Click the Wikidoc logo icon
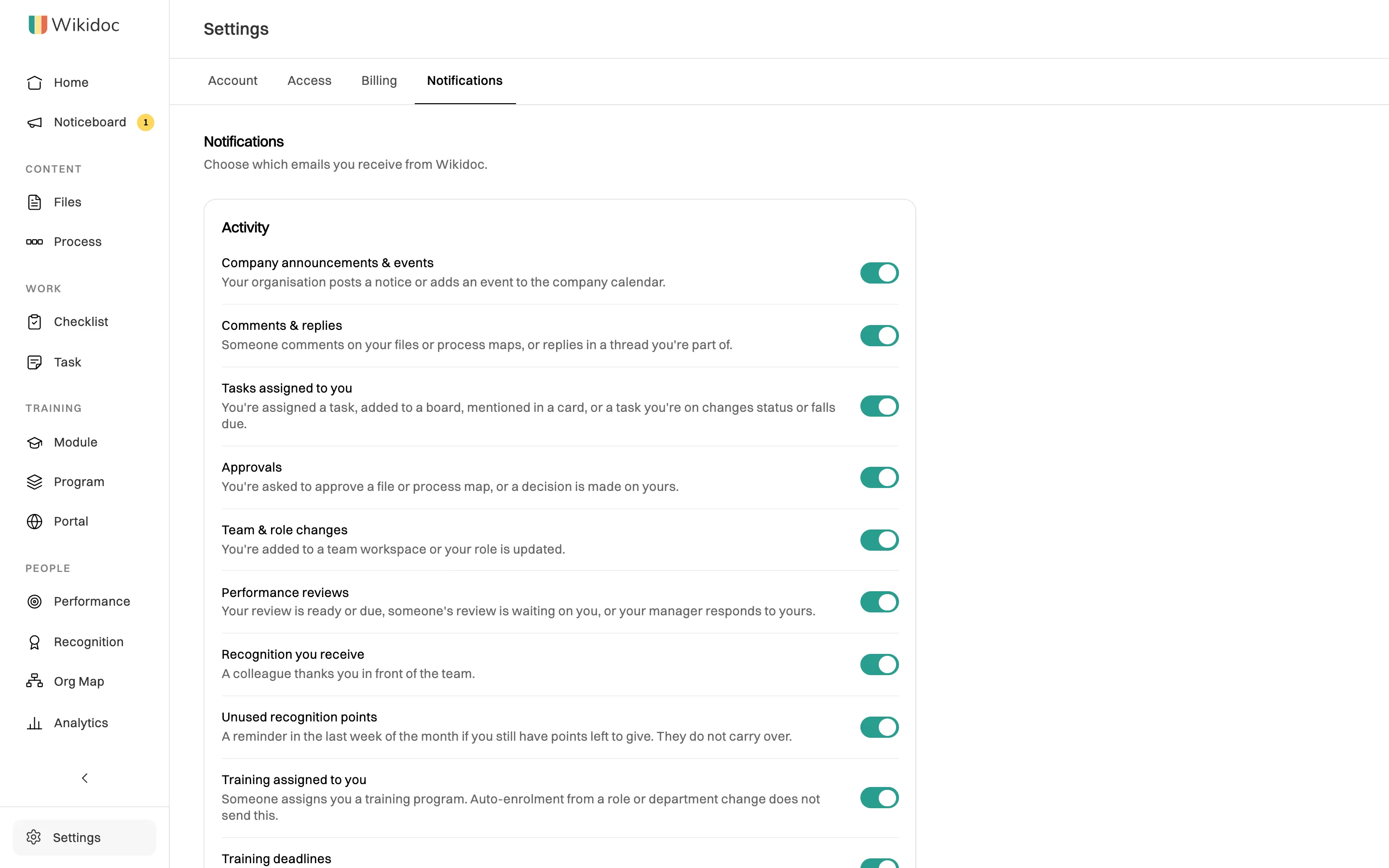This screenshot has width=1389, height=868. pos(38,25)
